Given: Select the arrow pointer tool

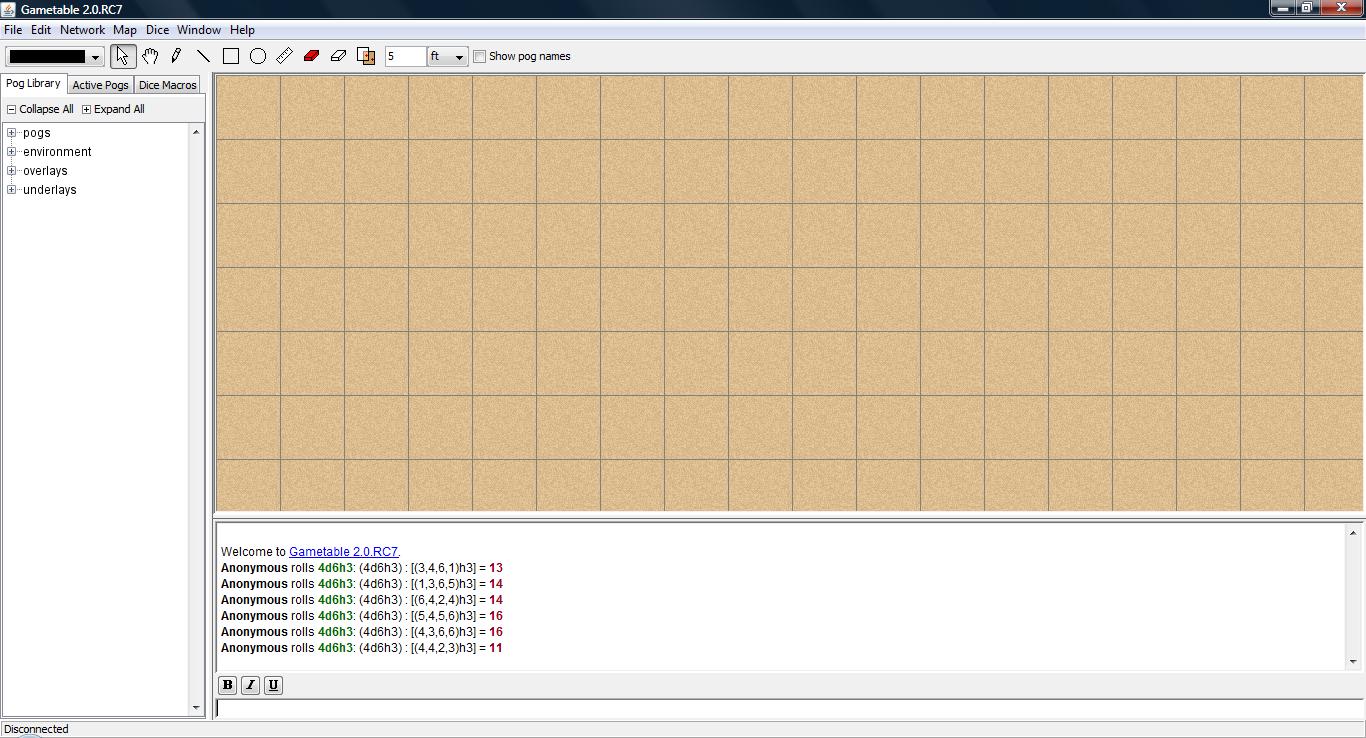Looking at the screenshot, I should pyautogui.click(x=123, y=56).
